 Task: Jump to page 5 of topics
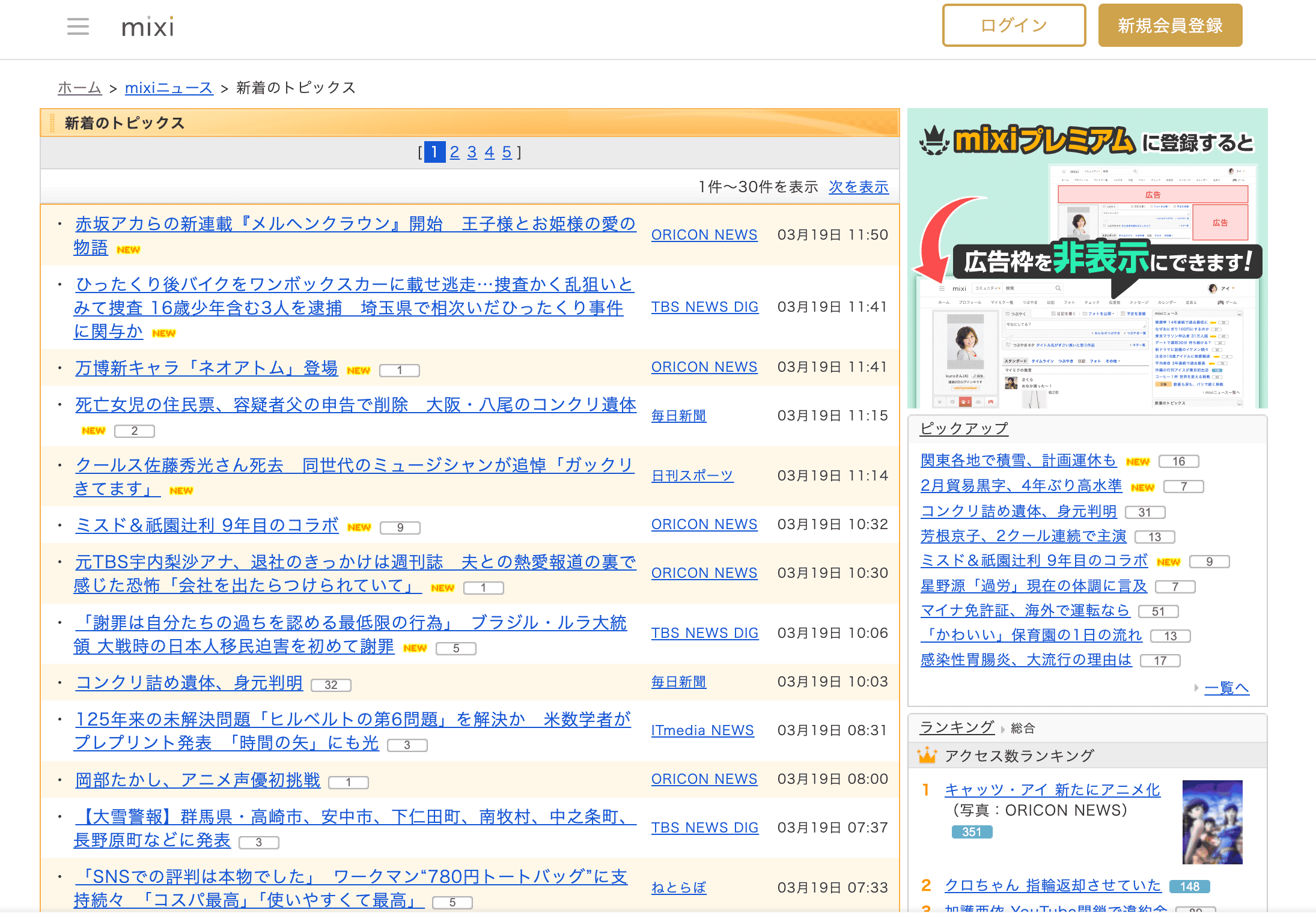coord(507,153)
